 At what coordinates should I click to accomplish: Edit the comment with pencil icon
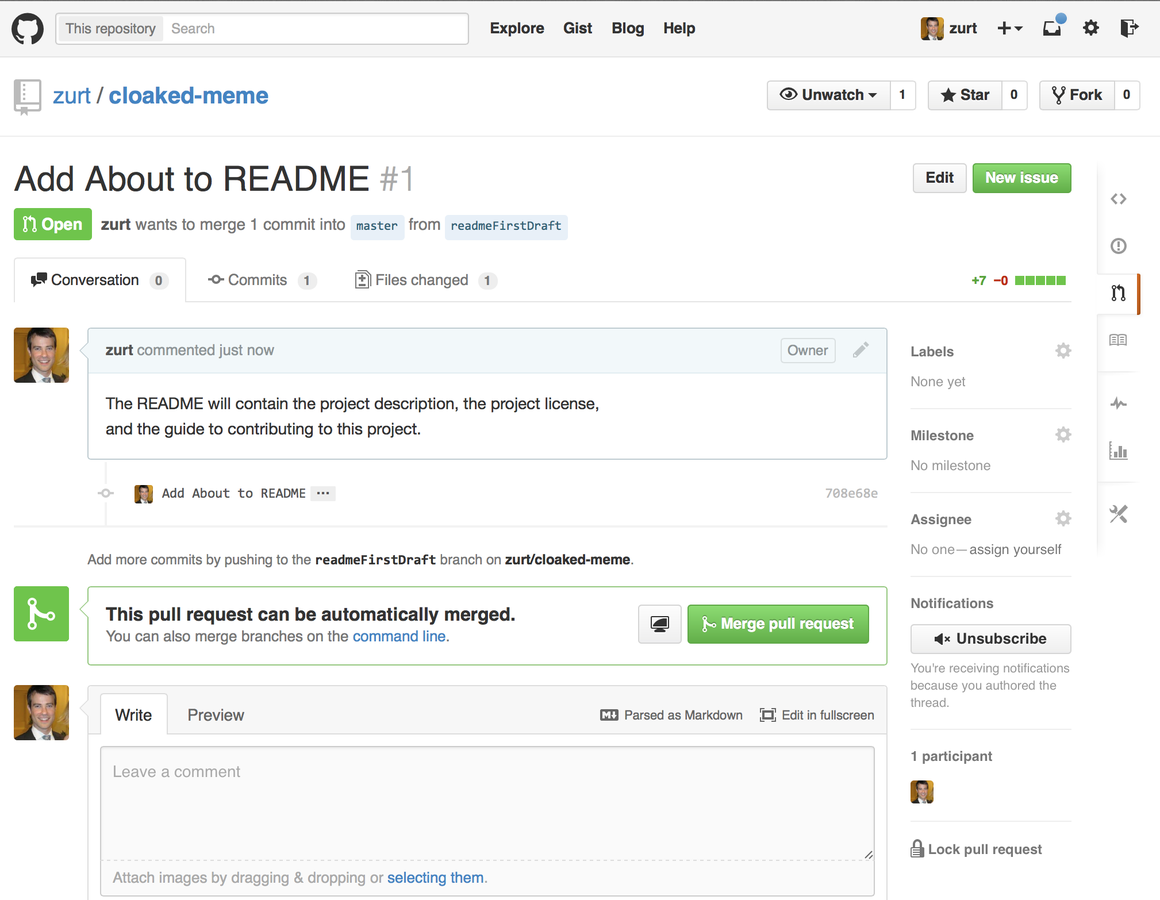pos(860,350)
